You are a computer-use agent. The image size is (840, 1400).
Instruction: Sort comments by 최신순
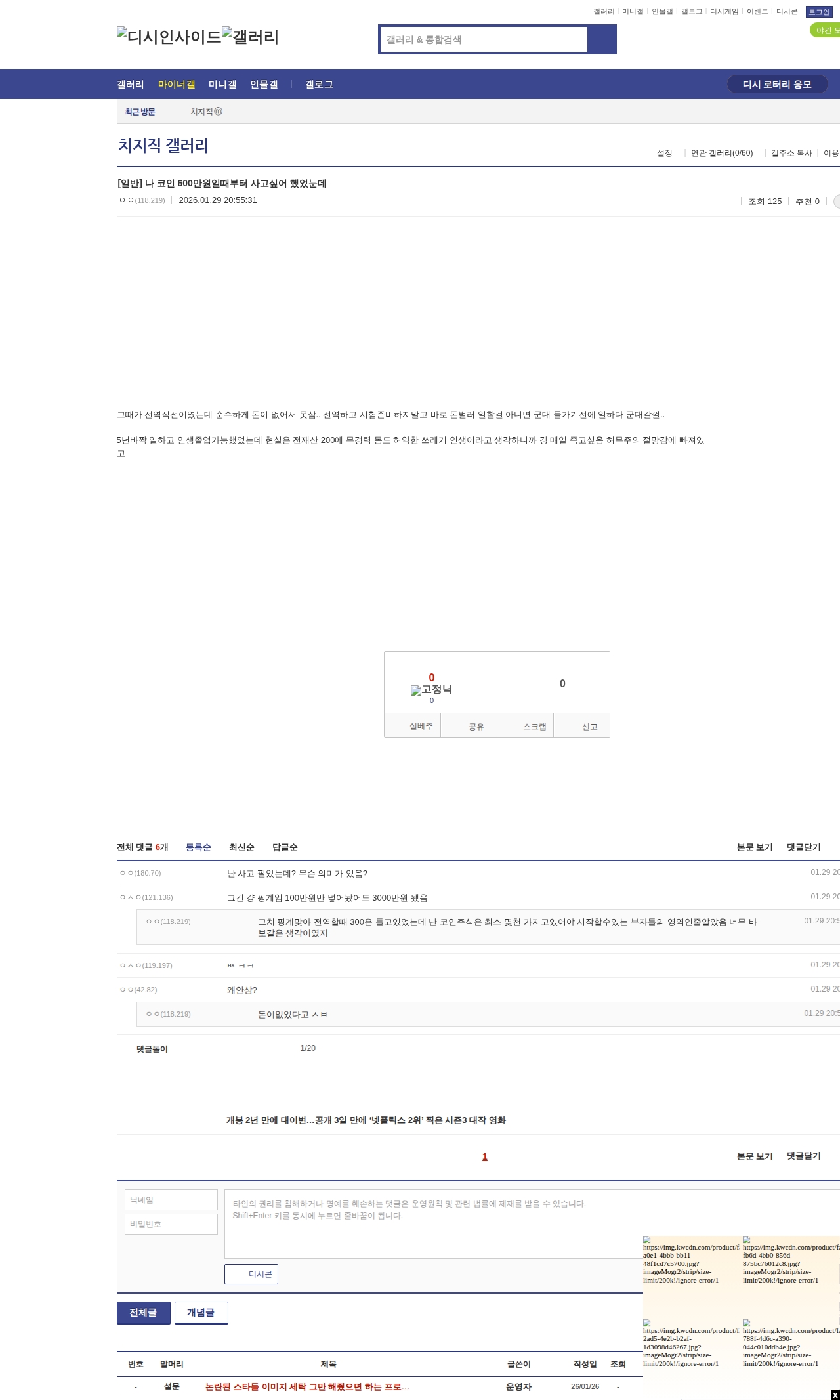(241, 847)
